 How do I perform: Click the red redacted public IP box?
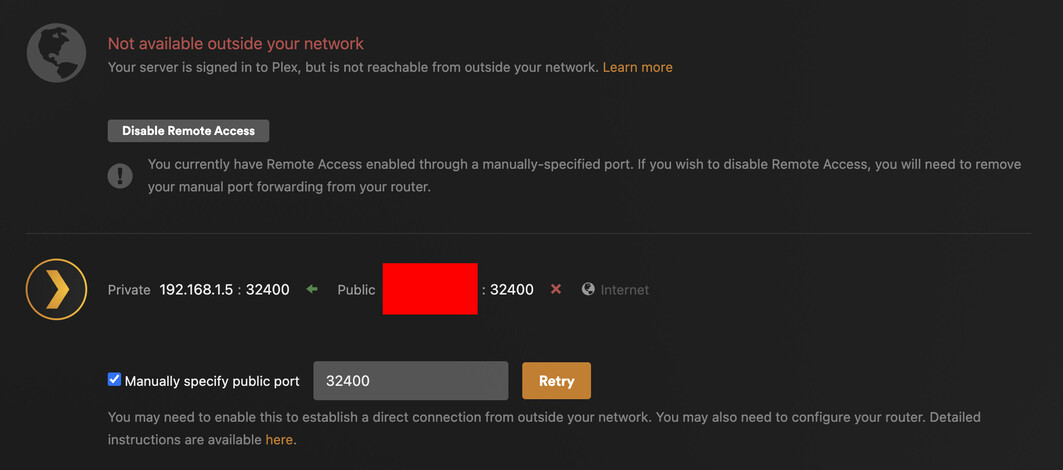coord(430,289)
